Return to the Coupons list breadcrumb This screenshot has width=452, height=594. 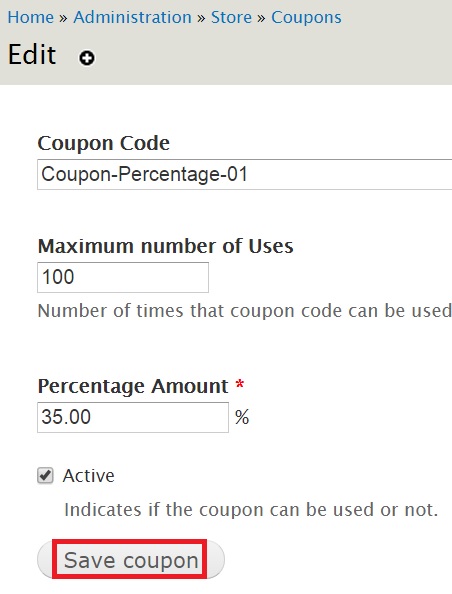pos(306,17)
